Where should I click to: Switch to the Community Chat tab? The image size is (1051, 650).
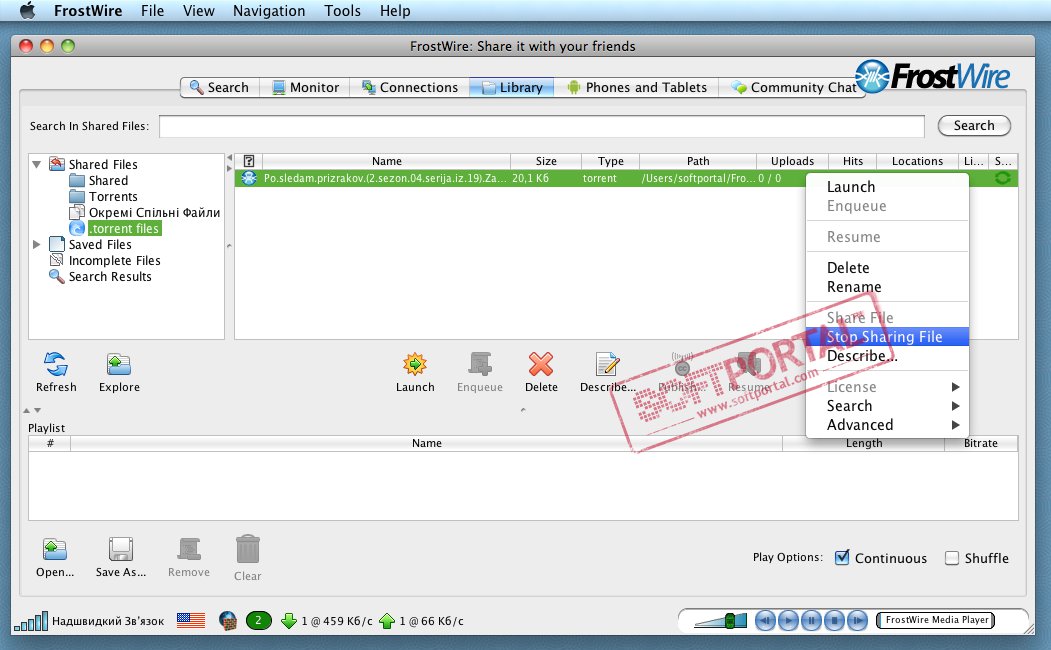(792, 87)
